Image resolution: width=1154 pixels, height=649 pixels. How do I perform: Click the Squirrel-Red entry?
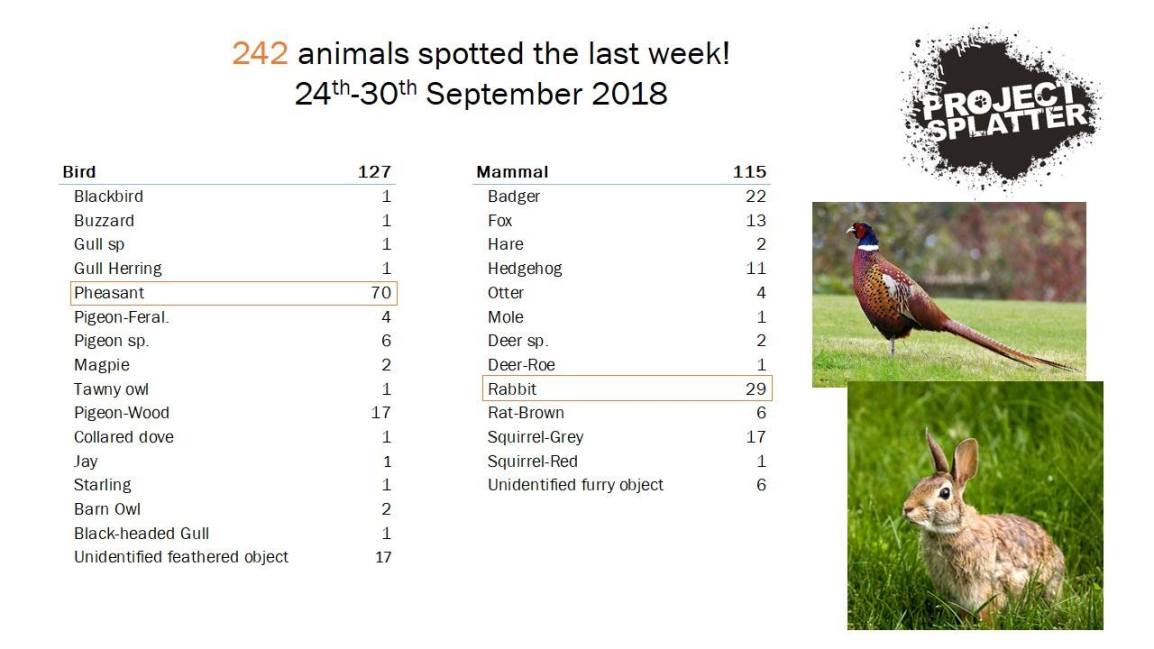532,461
